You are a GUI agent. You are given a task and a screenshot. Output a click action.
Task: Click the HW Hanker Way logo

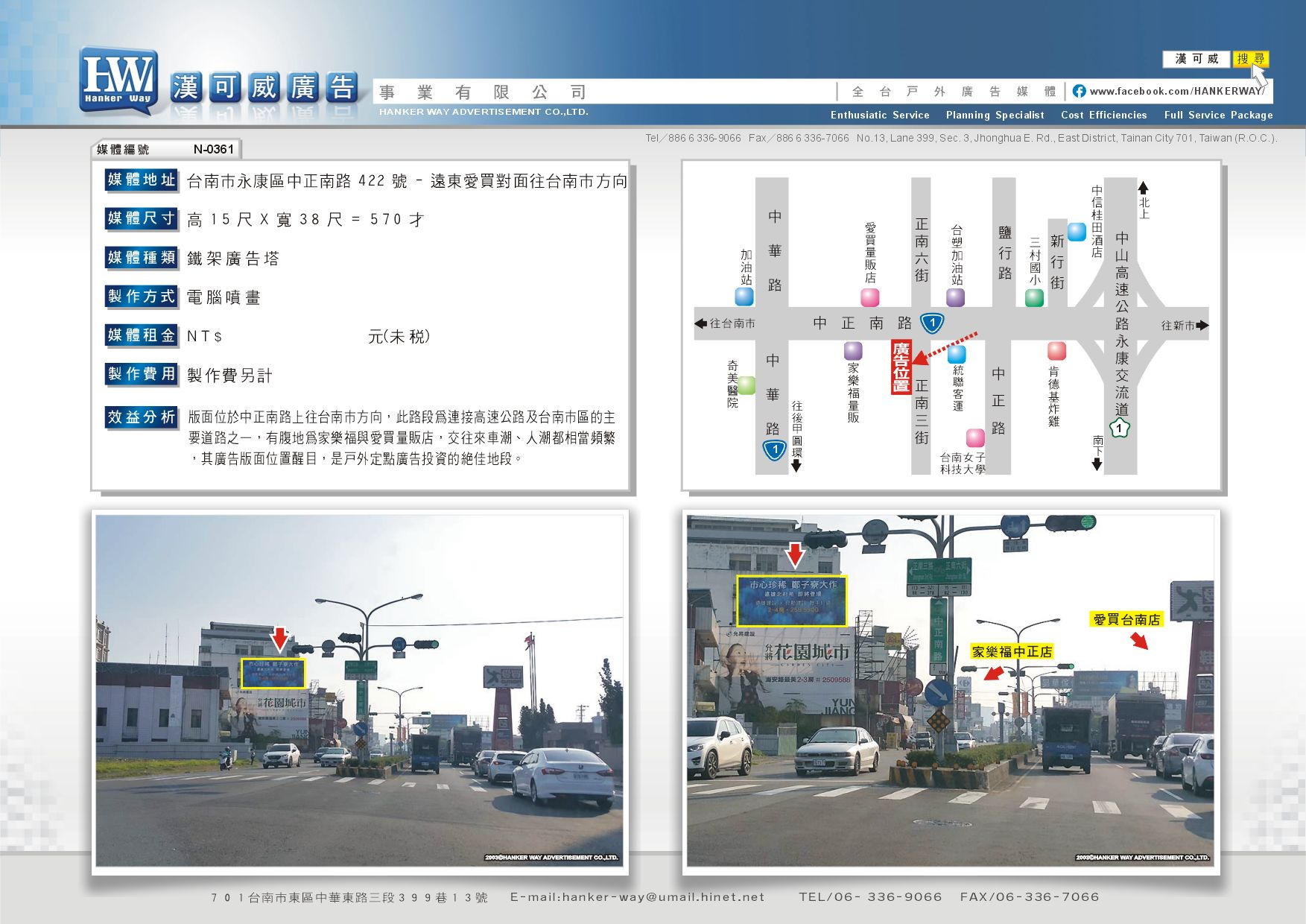[119, 80]
